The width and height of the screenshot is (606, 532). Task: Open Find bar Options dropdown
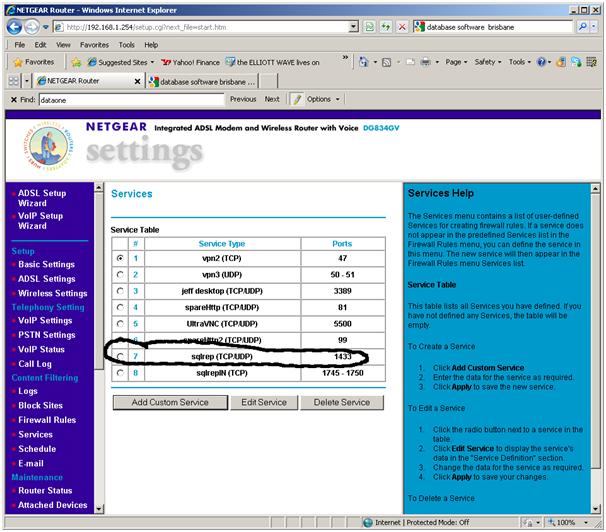pos(323,99)
